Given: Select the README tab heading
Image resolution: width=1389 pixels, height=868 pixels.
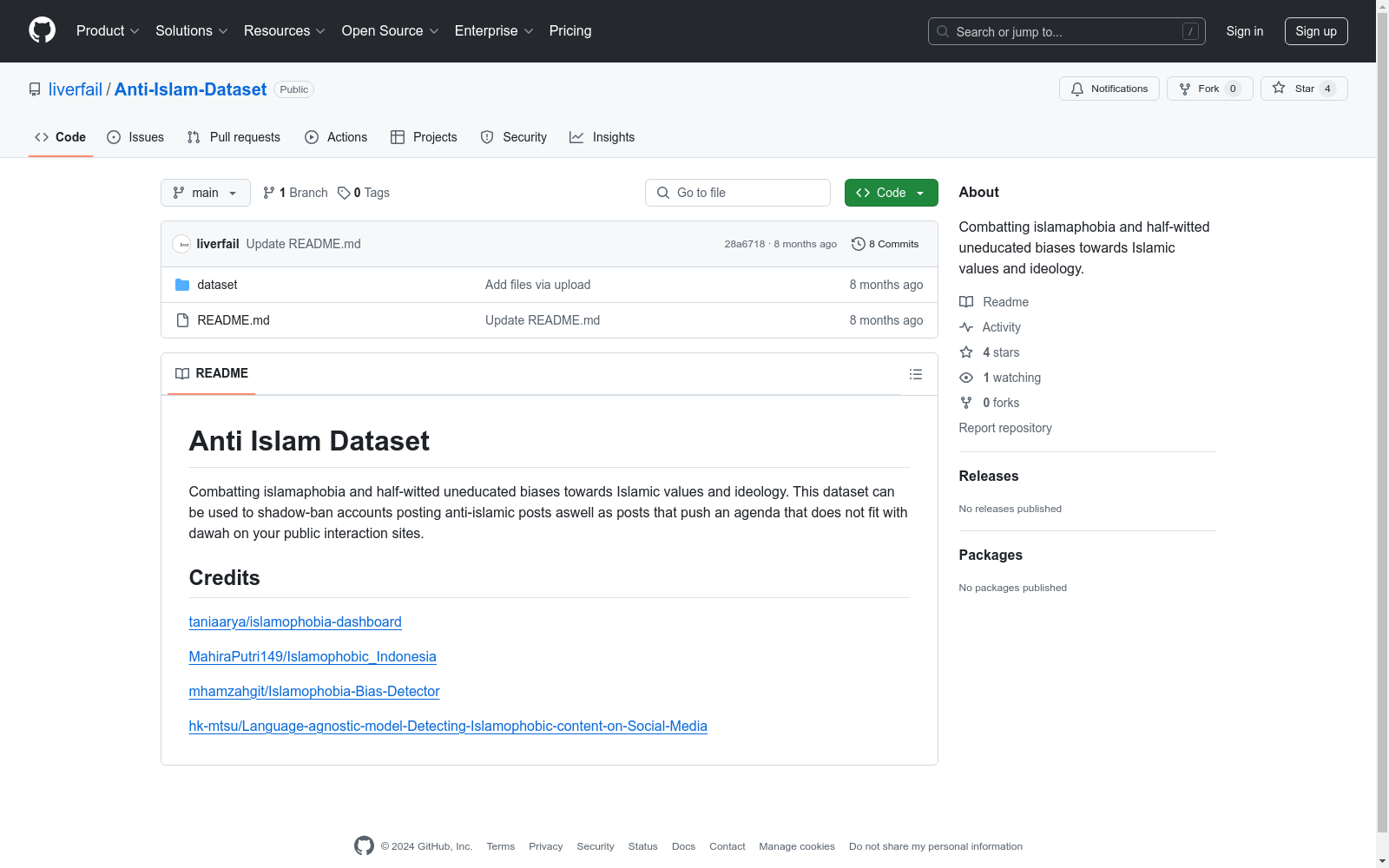Looking at the screenshot, I should [212, 373].
